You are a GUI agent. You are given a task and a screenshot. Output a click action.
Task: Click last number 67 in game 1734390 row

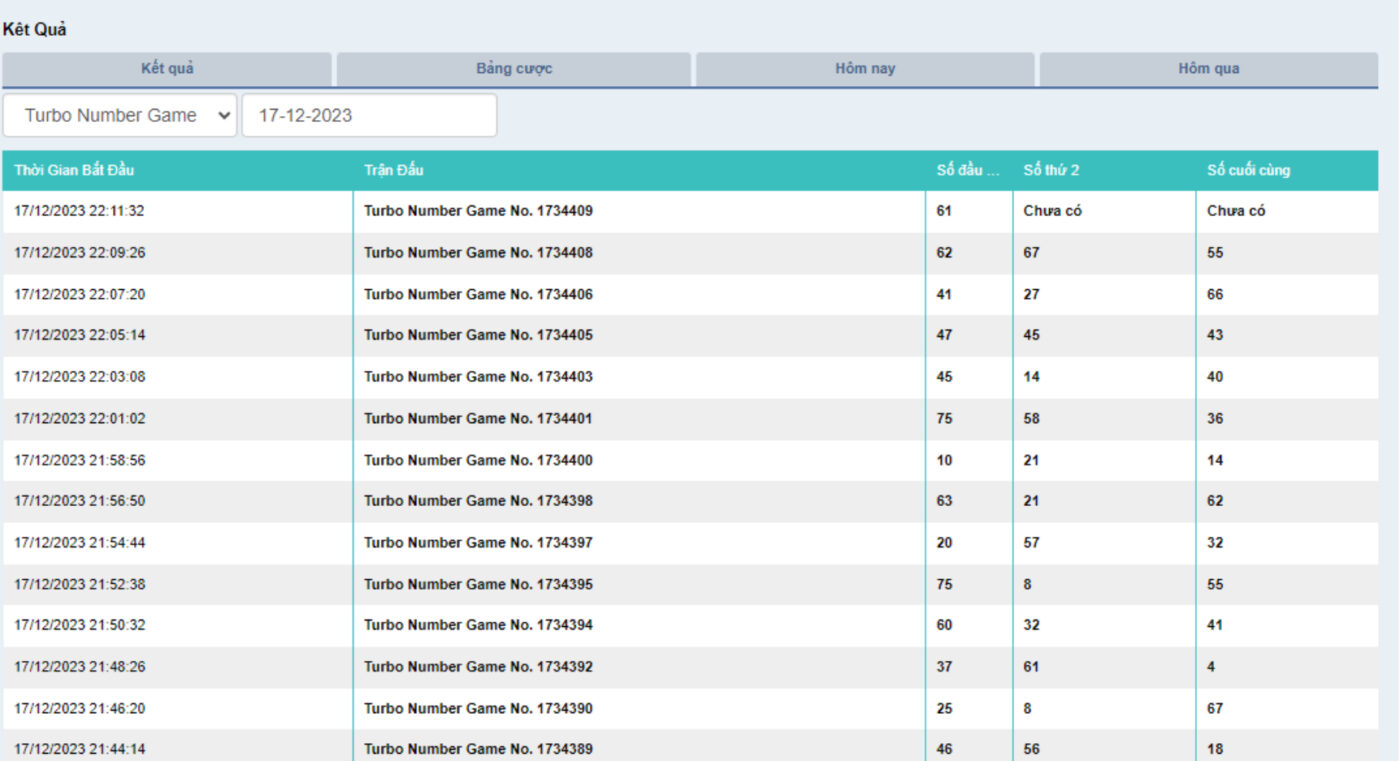[x=1215, y=708]
